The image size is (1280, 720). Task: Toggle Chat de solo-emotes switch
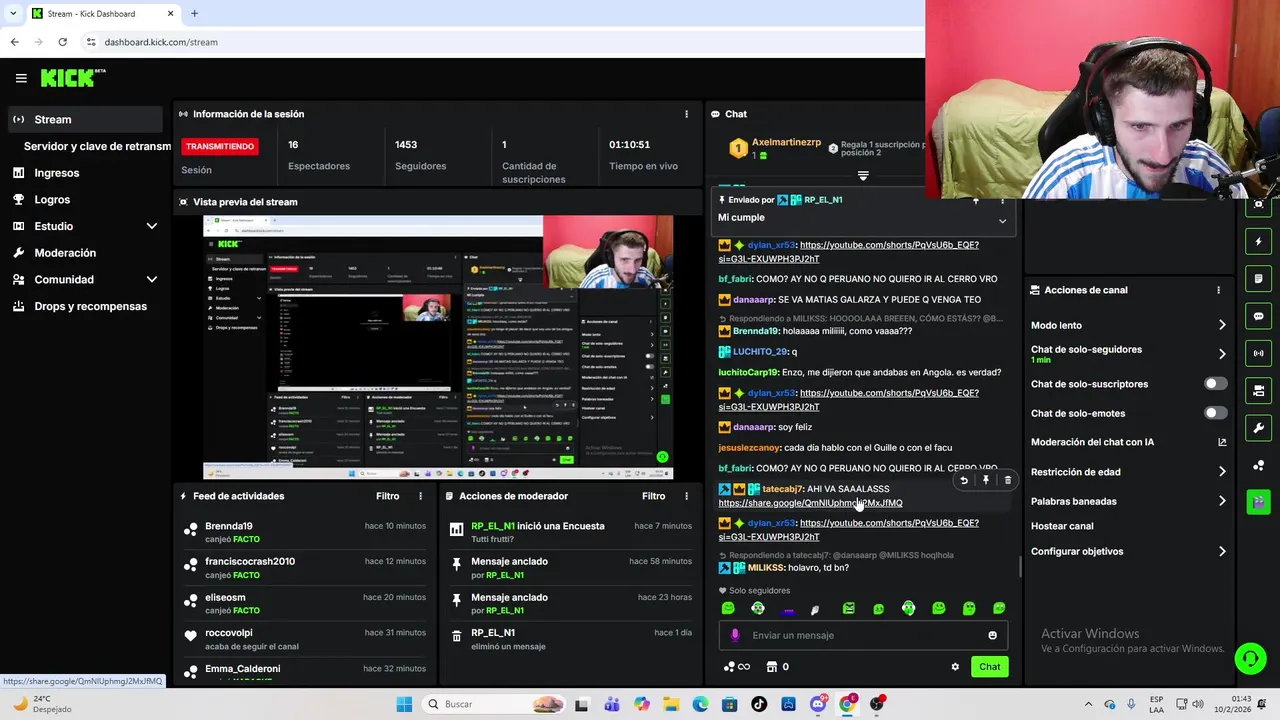tap(1215, 413)
